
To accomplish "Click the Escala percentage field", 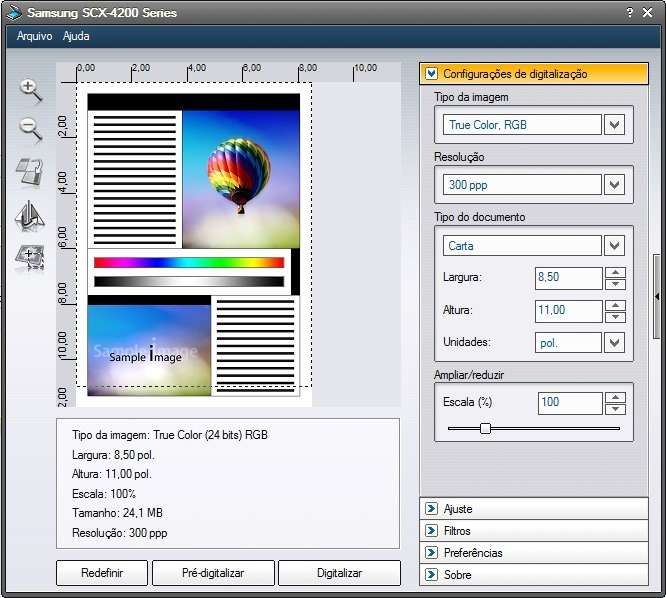I will (x=570, y=403).
